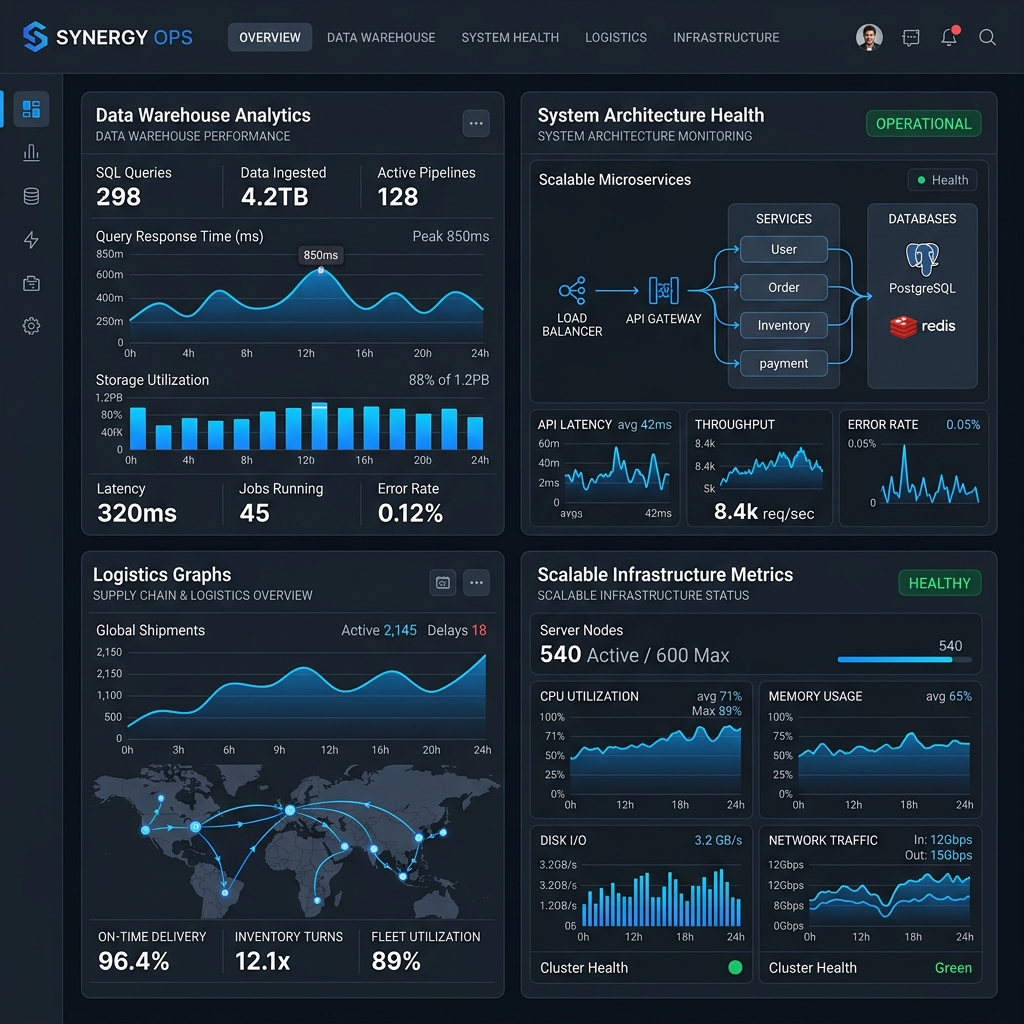Screen dimensions: 1024x1024
Task: Select the Overview tab
Action: [x=270, y=37]
